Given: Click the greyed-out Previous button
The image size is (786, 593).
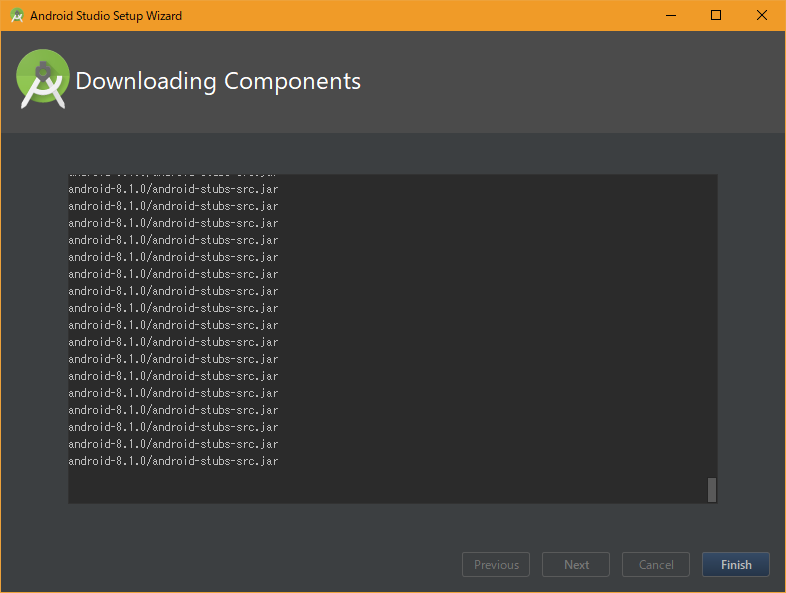Looking at the screenshot, I should point(496,565).
